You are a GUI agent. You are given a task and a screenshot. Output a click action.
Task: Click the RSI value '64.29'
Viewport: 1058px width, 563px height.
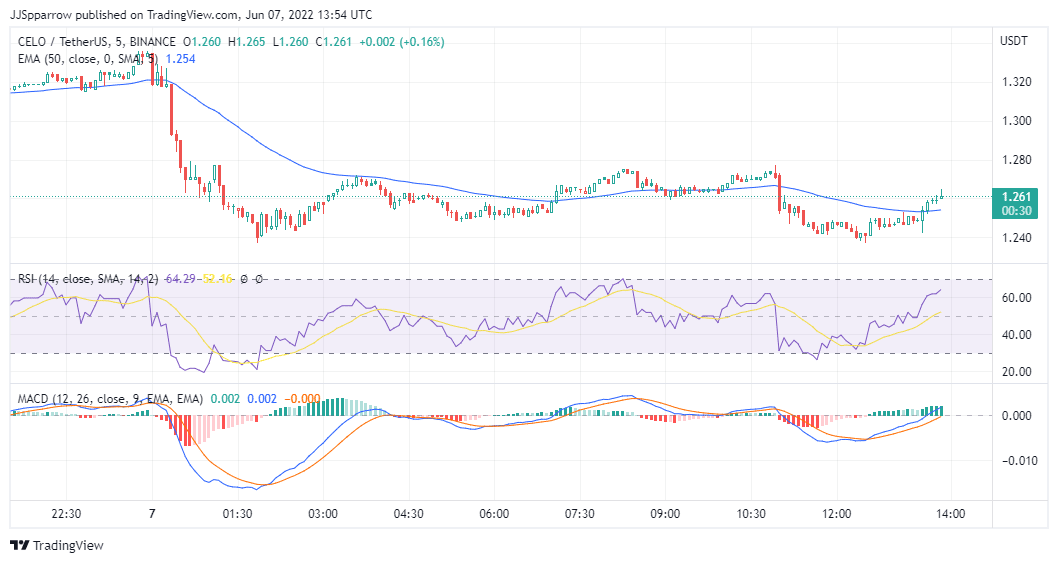(x=180, y=279)
